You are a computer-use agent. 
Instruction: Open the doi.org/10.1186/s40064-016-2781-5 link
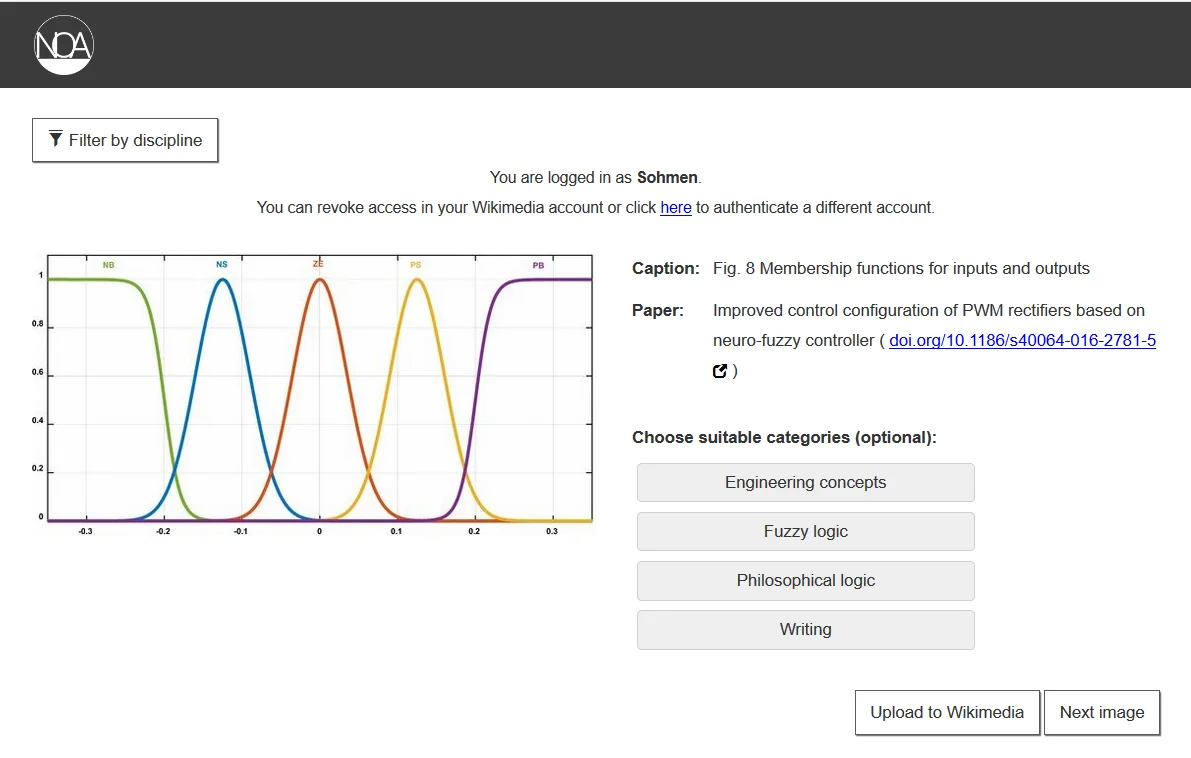coord(1022,340)
